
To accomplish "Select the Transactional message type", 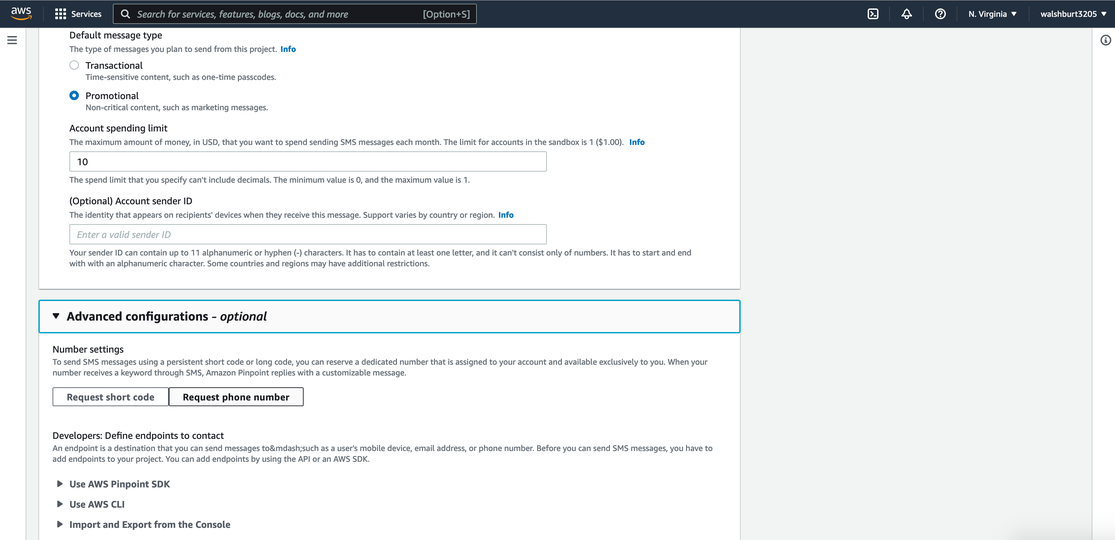I will [74, 65].
